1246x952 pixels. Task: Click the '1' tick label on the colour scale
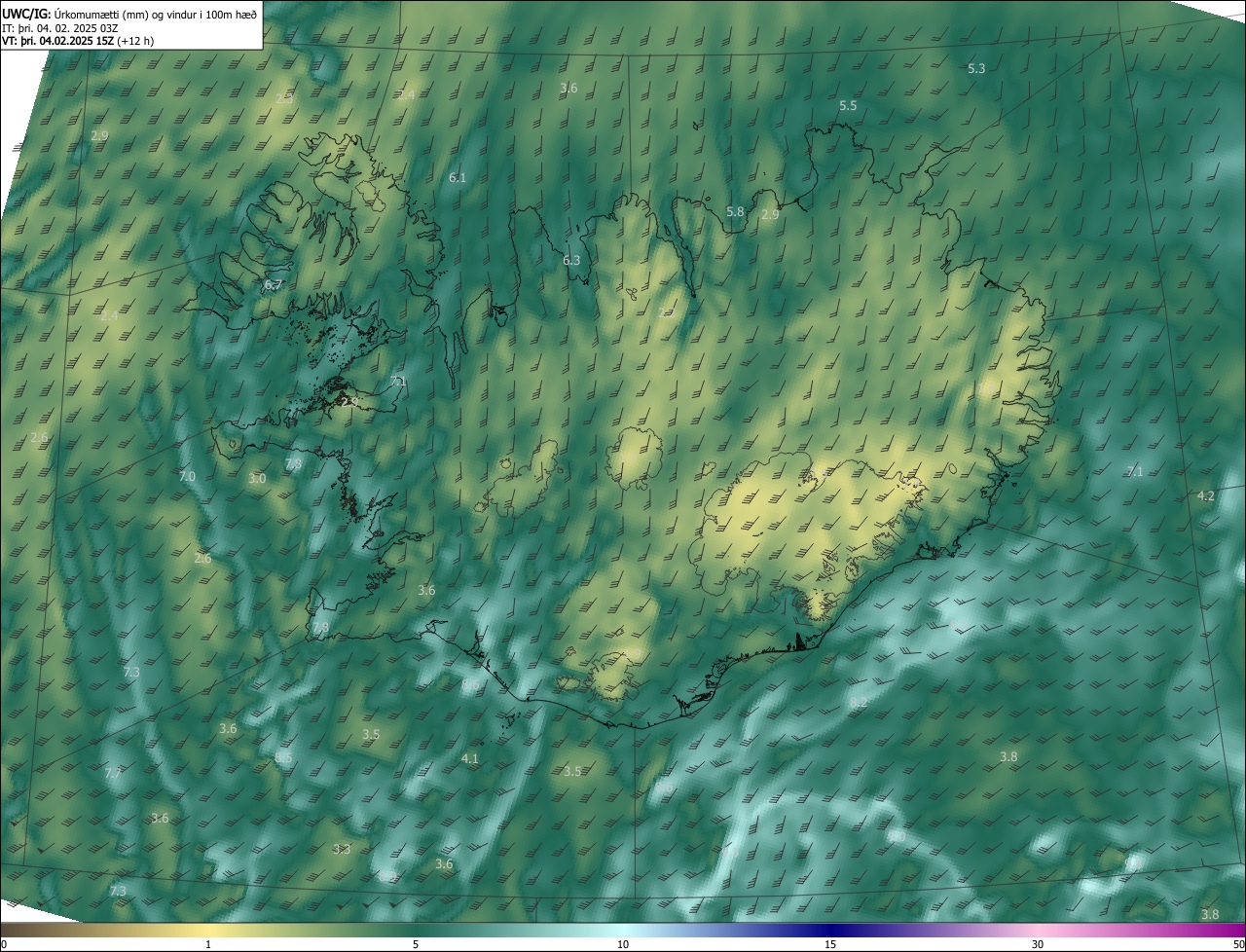click(208, 944)
